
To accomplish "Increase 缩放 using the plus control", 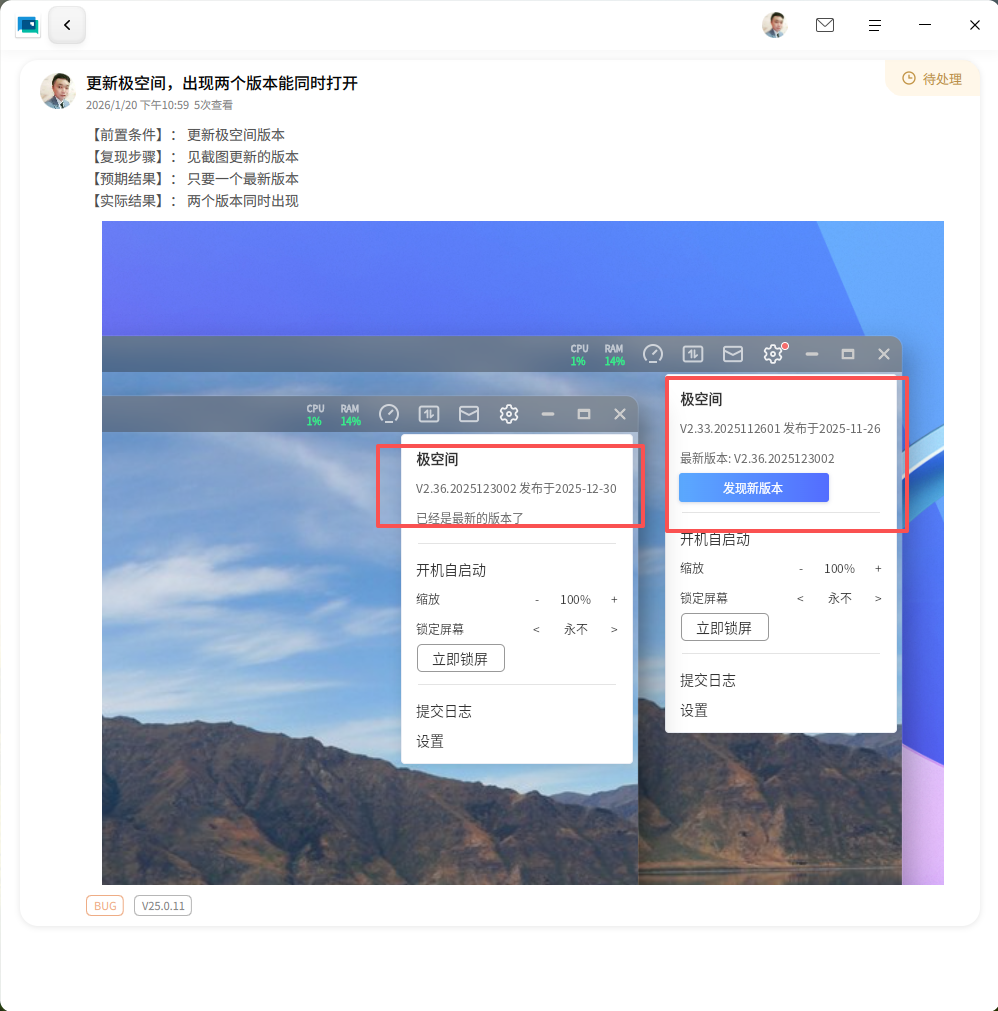I will [878, 568].
